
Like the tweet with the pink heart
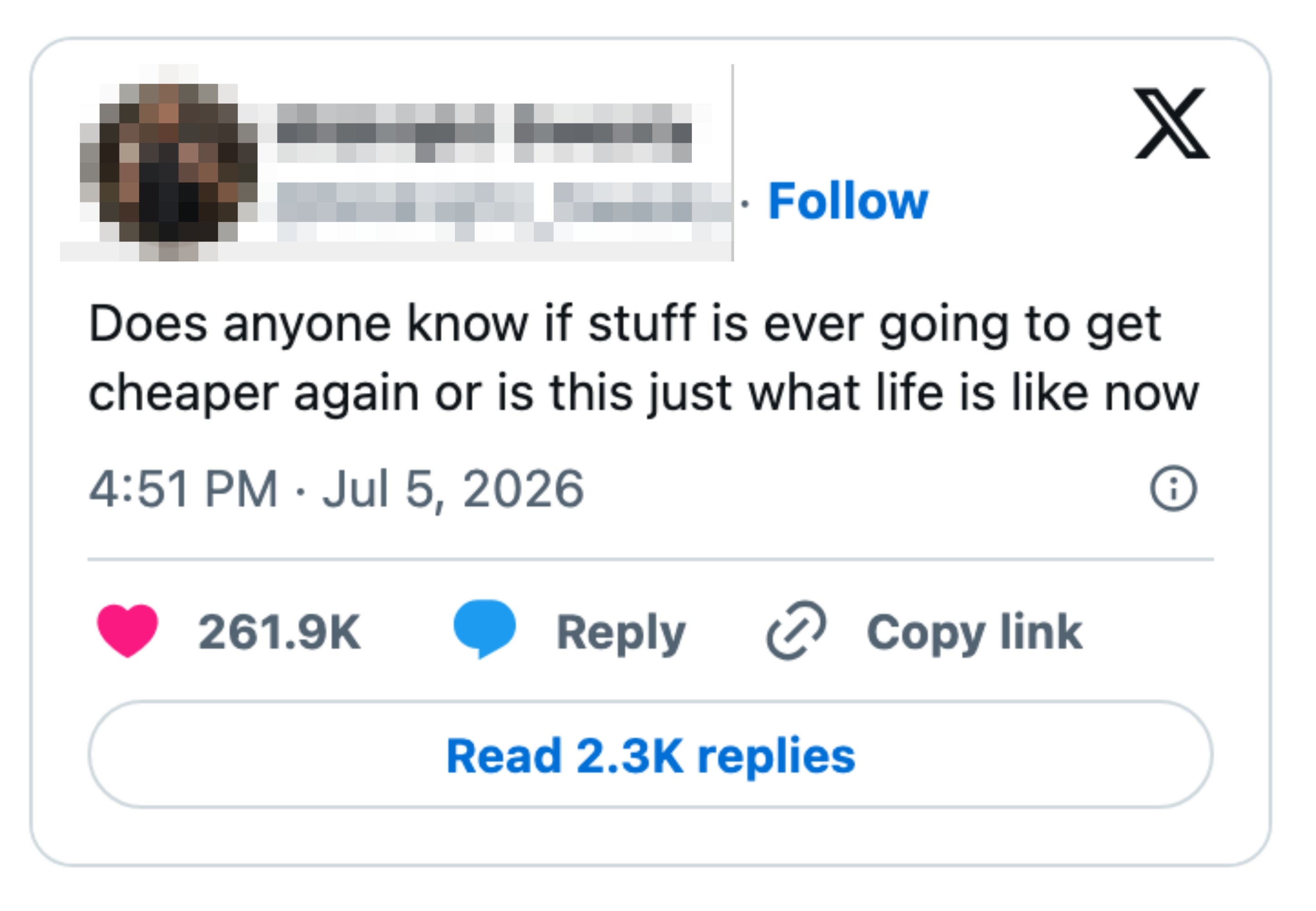tap(127, 631)
